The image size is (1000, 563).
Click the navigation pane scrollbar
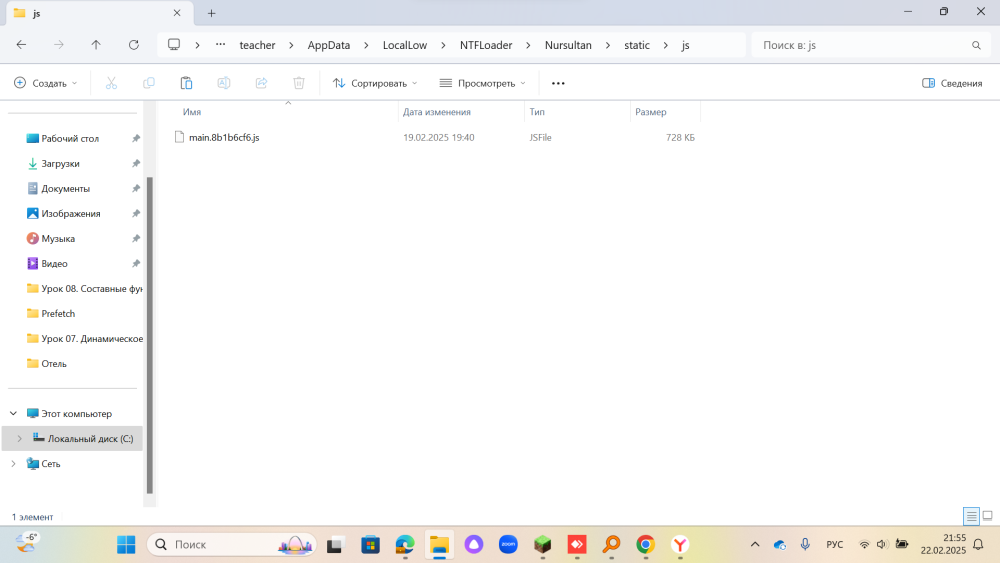150,335
